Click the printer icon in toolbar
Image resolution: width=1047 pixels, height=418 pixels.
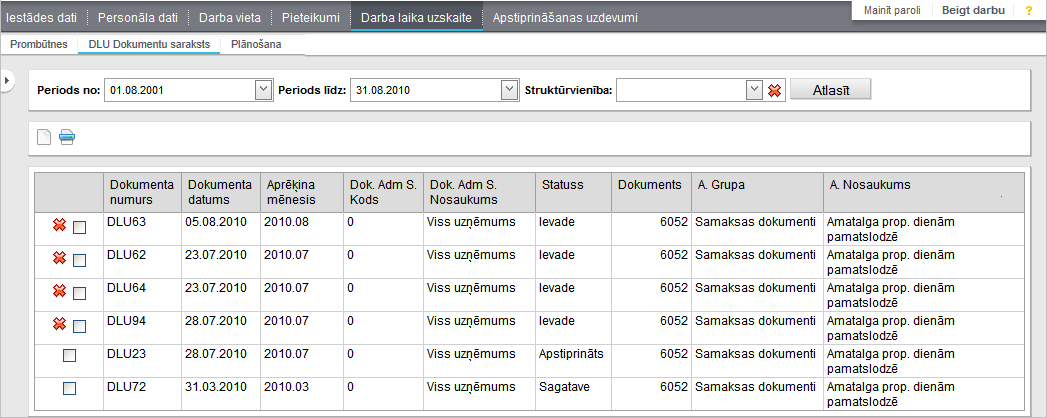(67, 138)
